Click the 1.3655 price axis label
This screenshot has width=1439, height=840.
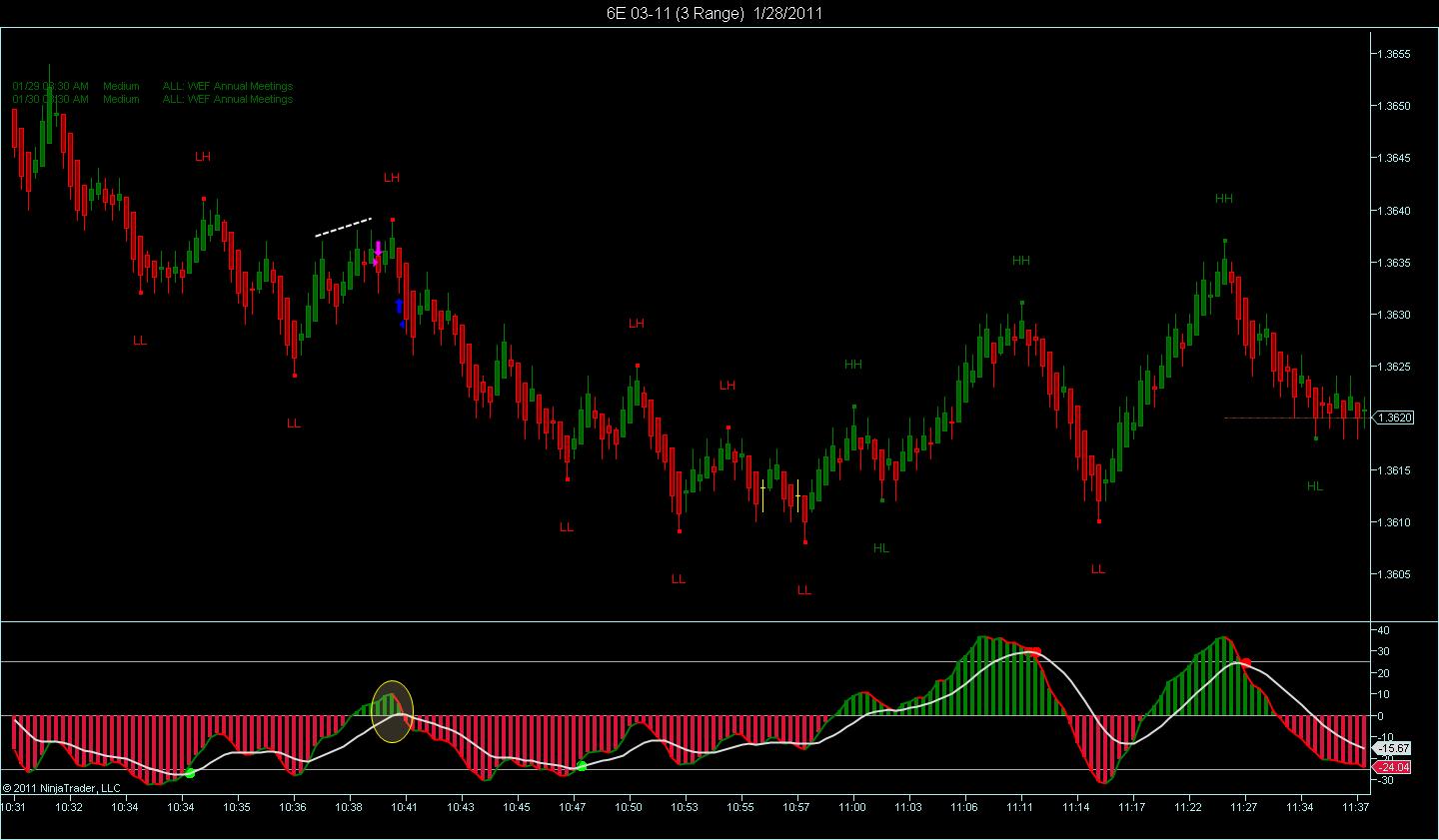tap(1393, 54)
